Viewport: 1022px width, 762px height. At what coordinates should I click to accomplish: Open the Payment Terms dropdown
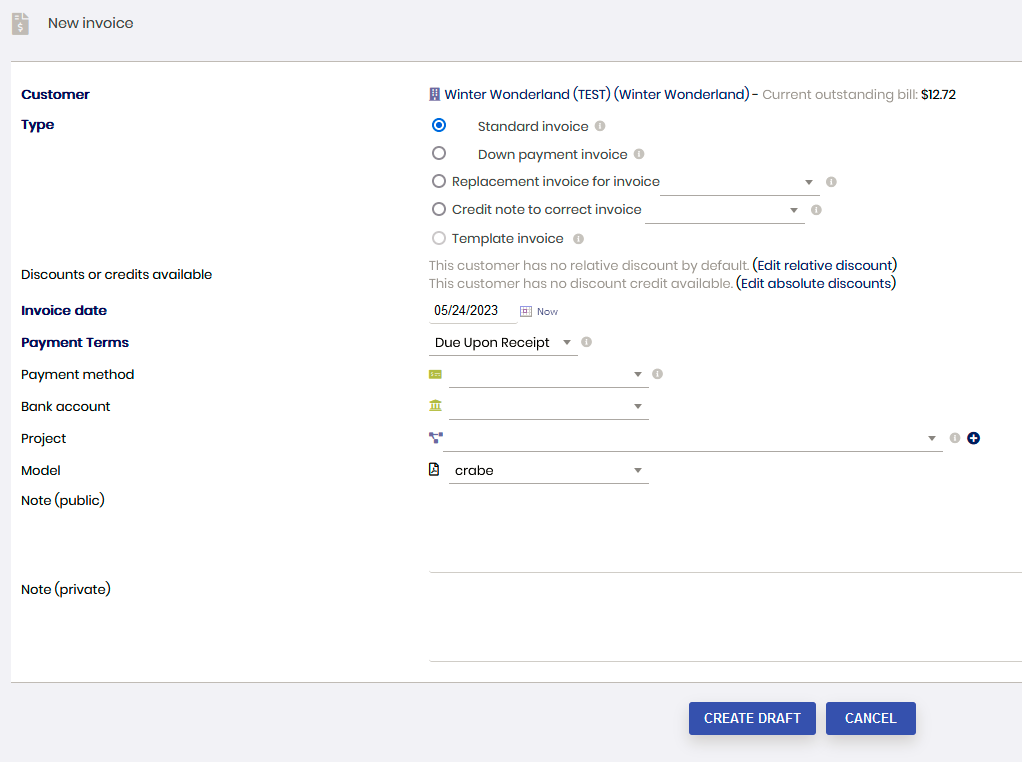[x=504, y=343]
